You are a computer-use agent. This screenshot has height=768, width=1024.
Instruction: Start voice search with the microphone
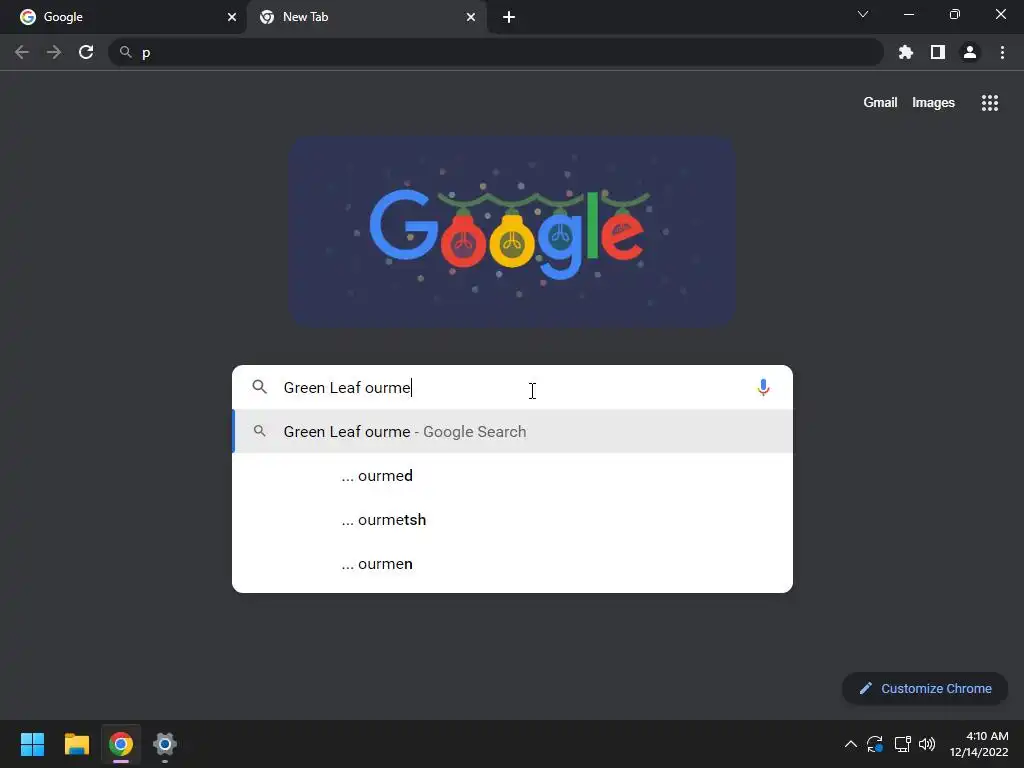pos(763,387)
